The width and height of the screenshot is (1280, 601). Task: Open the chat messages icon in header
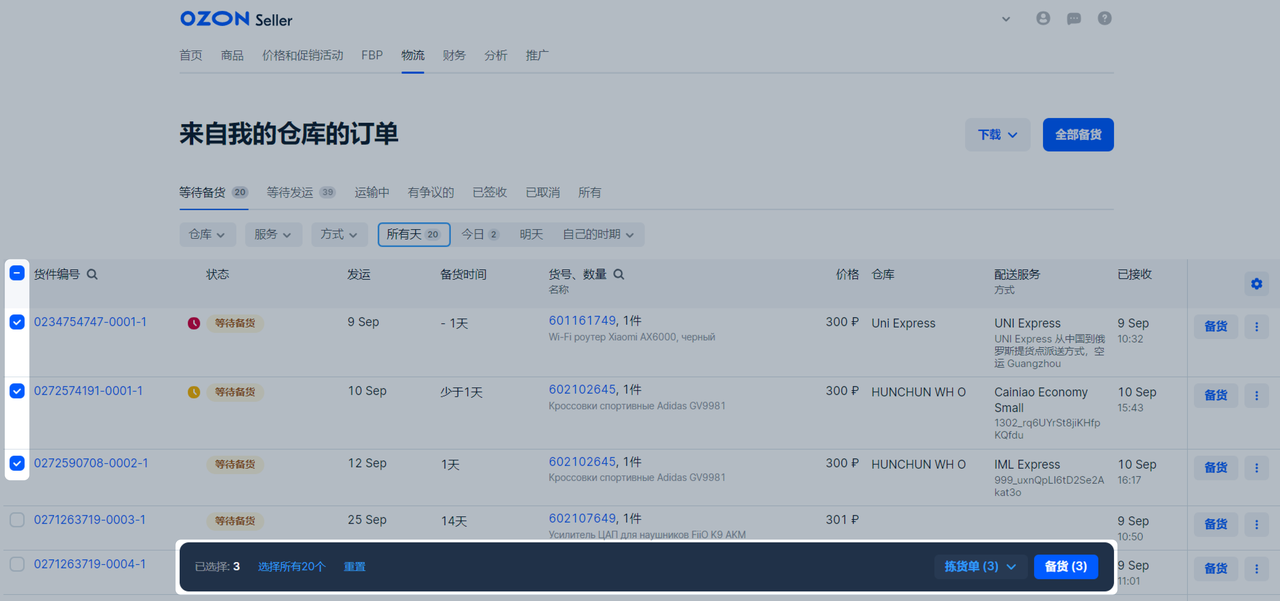(1073, 18)
